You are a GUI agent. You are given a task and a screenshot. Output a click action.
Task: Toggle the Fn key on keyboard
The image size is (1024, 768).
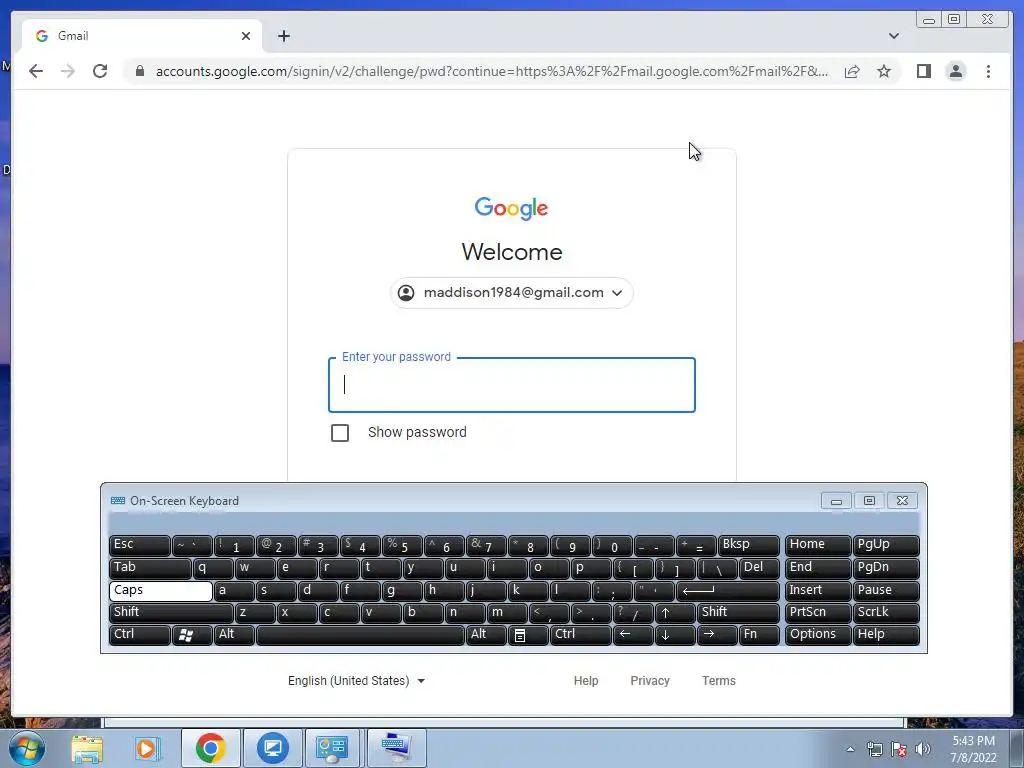759,635
